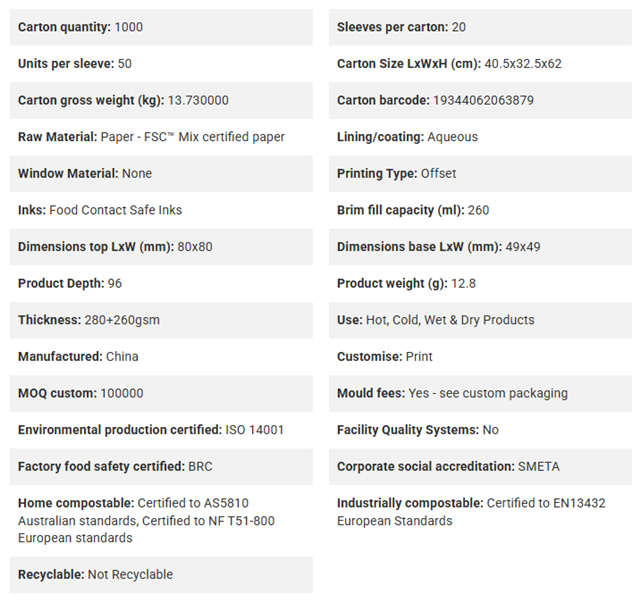Click the Units per sleeve row

pos(161,64)
